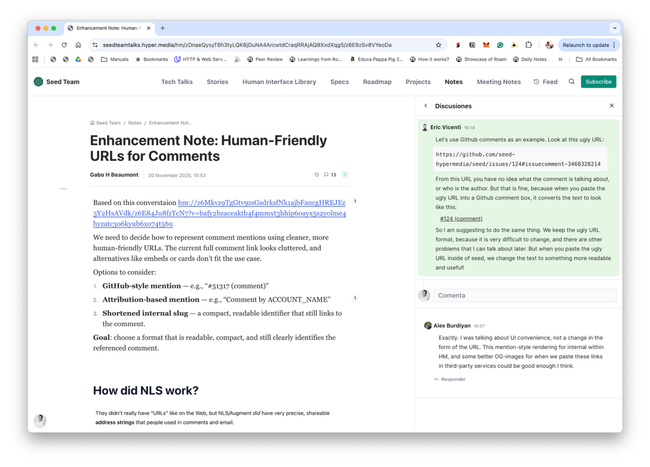Click the Feed item in navigation

[x=546, y=82]
